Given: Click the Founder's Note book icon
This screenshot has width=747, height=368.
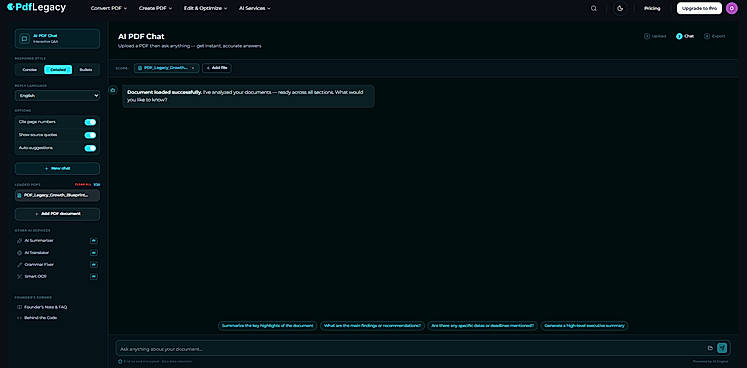Looking at the screenshot, I should click(20, 307).
